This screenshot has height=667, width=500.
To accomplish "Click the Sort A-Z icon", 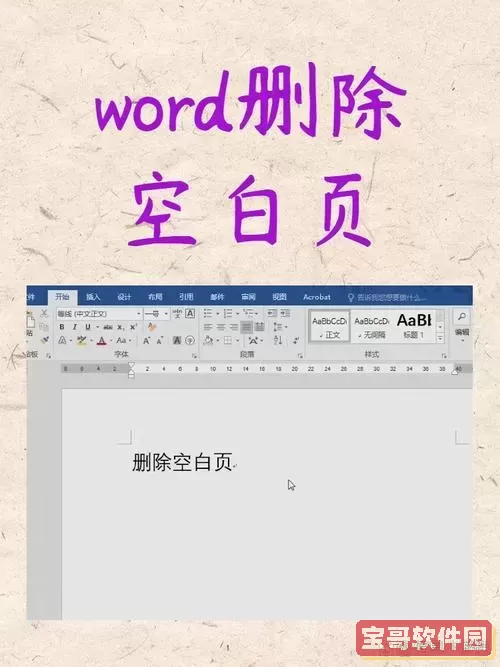I will [278, 340].
